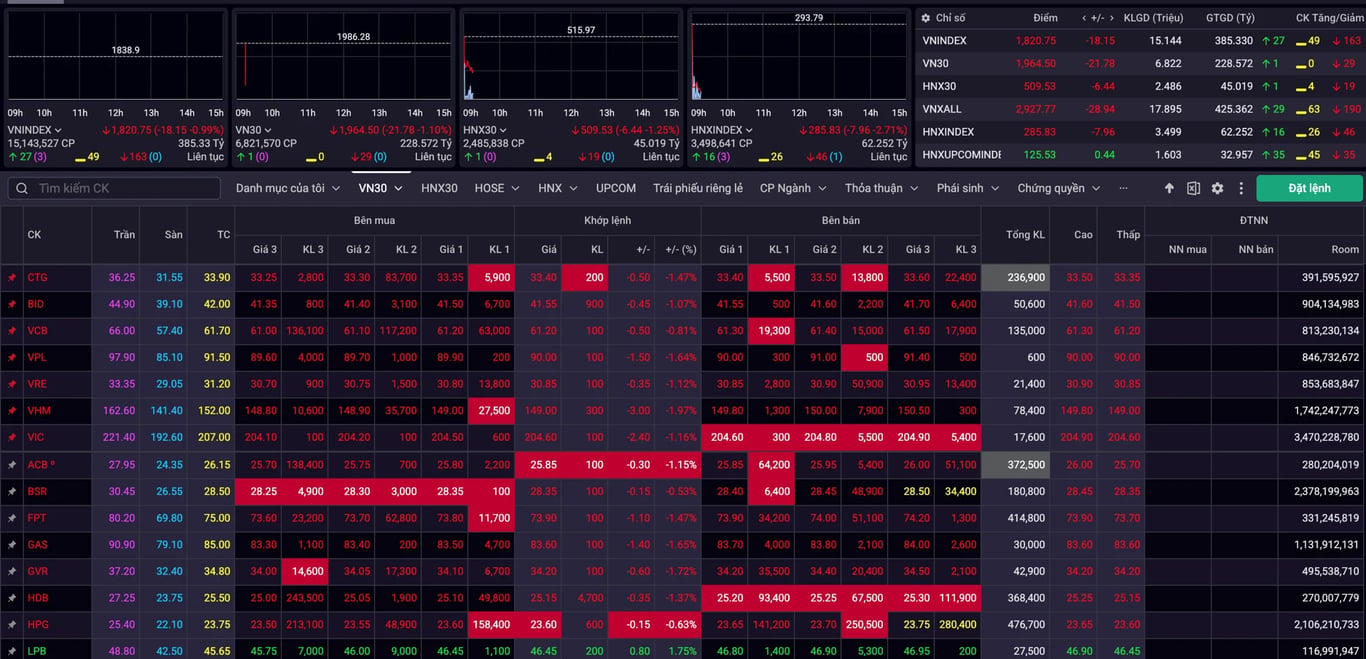The image size is (1366, 659).
Task: Toggle the pin on the VPL row
Action: 12,358
